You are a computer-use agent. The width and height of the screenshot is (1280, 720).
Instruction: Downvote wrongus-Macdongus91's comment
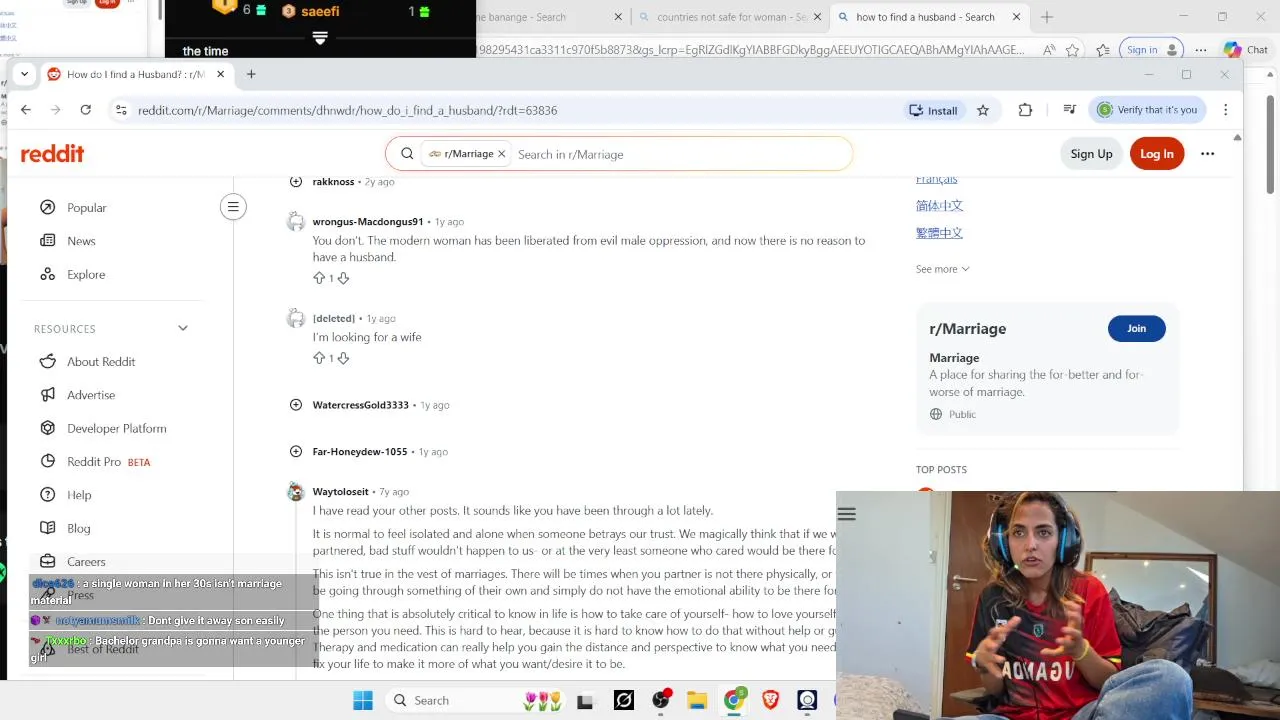343,278
